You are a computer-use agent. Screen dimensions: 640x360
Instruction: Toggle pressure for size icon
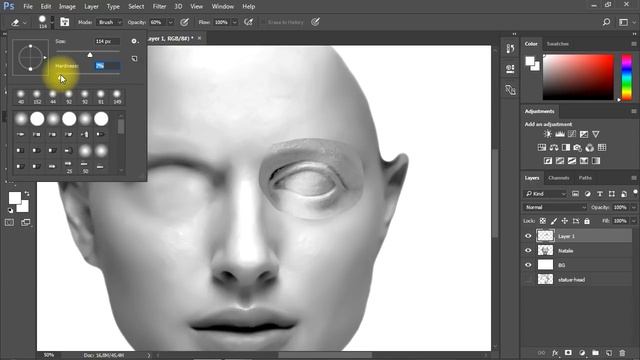point(315,22)
